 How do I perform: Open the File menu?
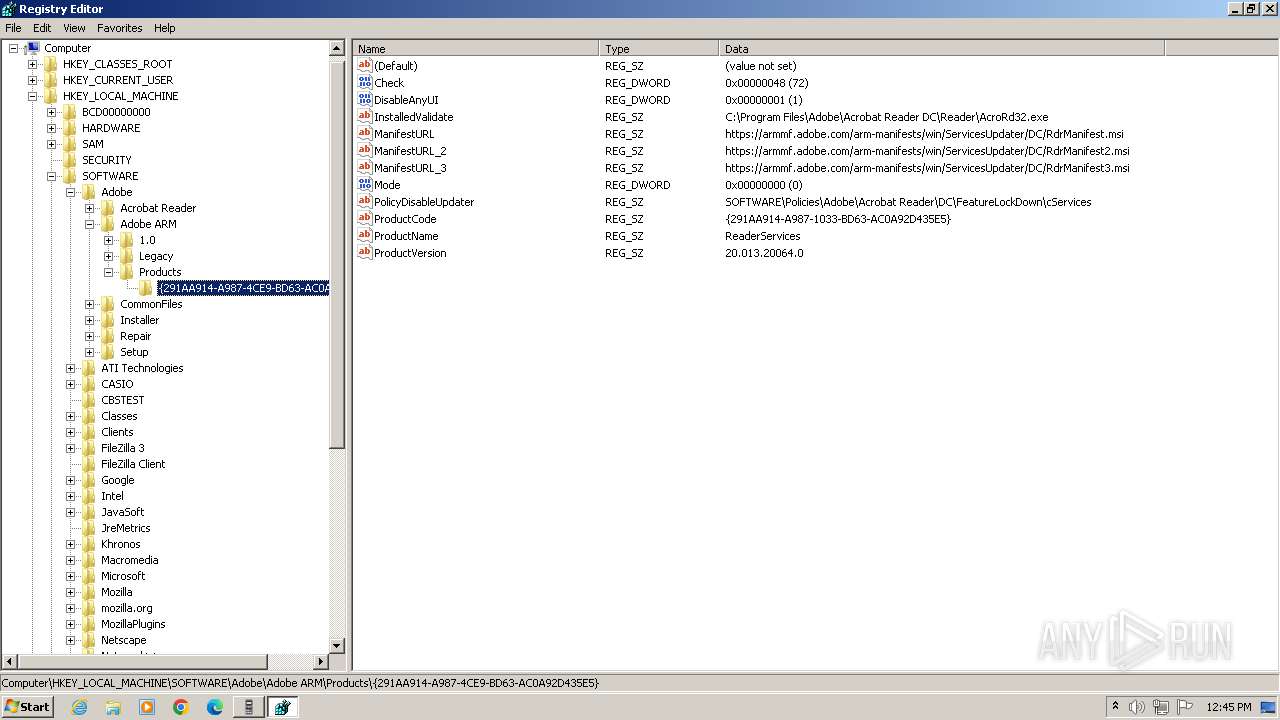tap(13, 28)
